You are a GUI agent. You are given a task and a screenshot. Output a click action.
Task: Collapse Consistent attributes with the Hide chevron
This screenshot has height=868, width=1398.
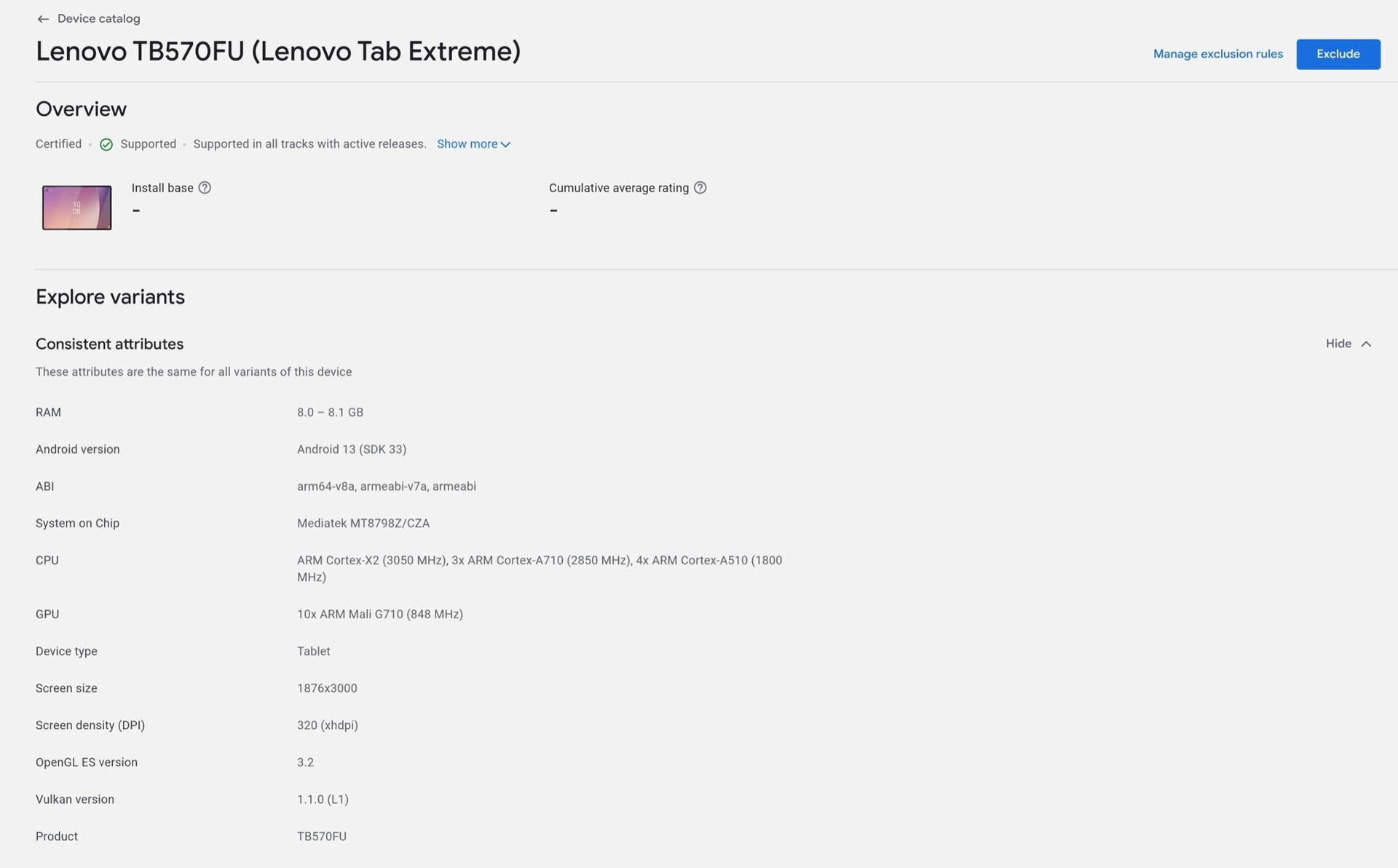(x=1366, y=344)
